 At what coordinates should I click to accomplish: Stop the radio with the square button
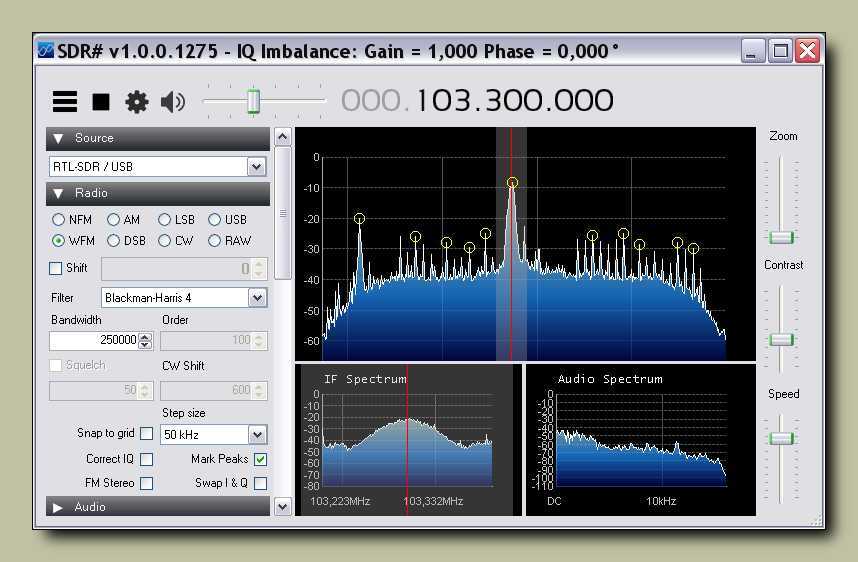pyautogui.click(x=101, y=102)
